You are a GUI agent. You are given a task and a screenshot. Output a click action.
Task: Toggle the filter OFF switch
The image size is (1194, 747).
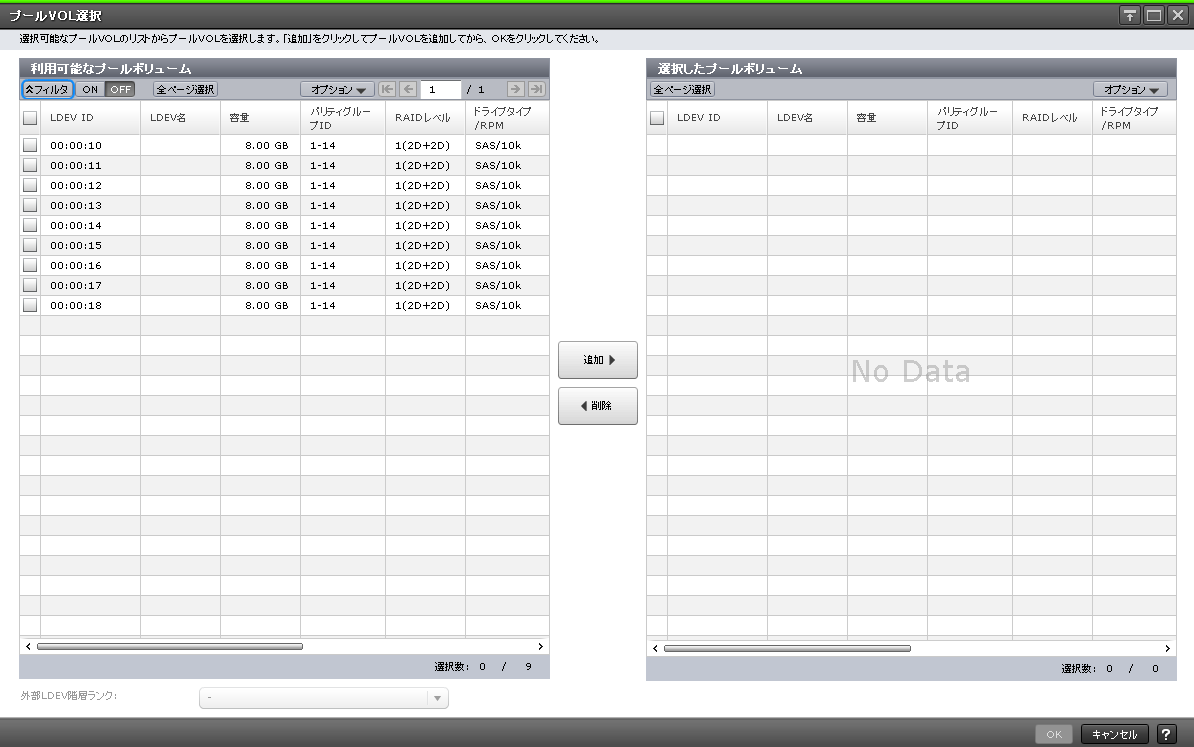pos(120,89)
